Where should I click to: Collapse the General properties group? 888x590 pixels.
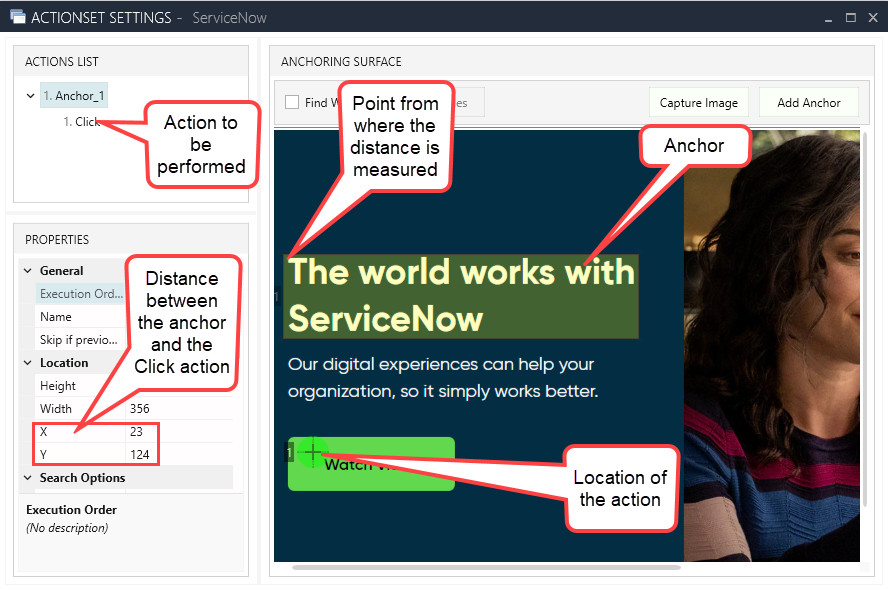(x=28, y=271)
